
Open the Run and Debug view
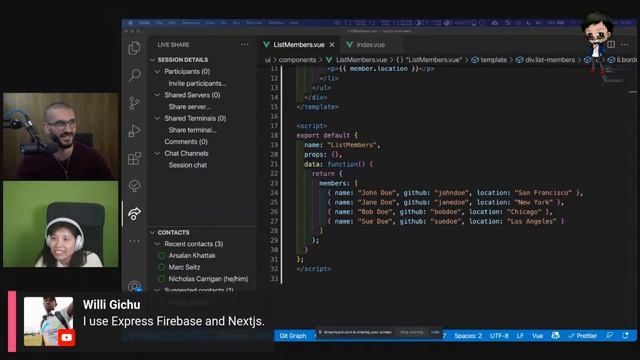(134, 131)
